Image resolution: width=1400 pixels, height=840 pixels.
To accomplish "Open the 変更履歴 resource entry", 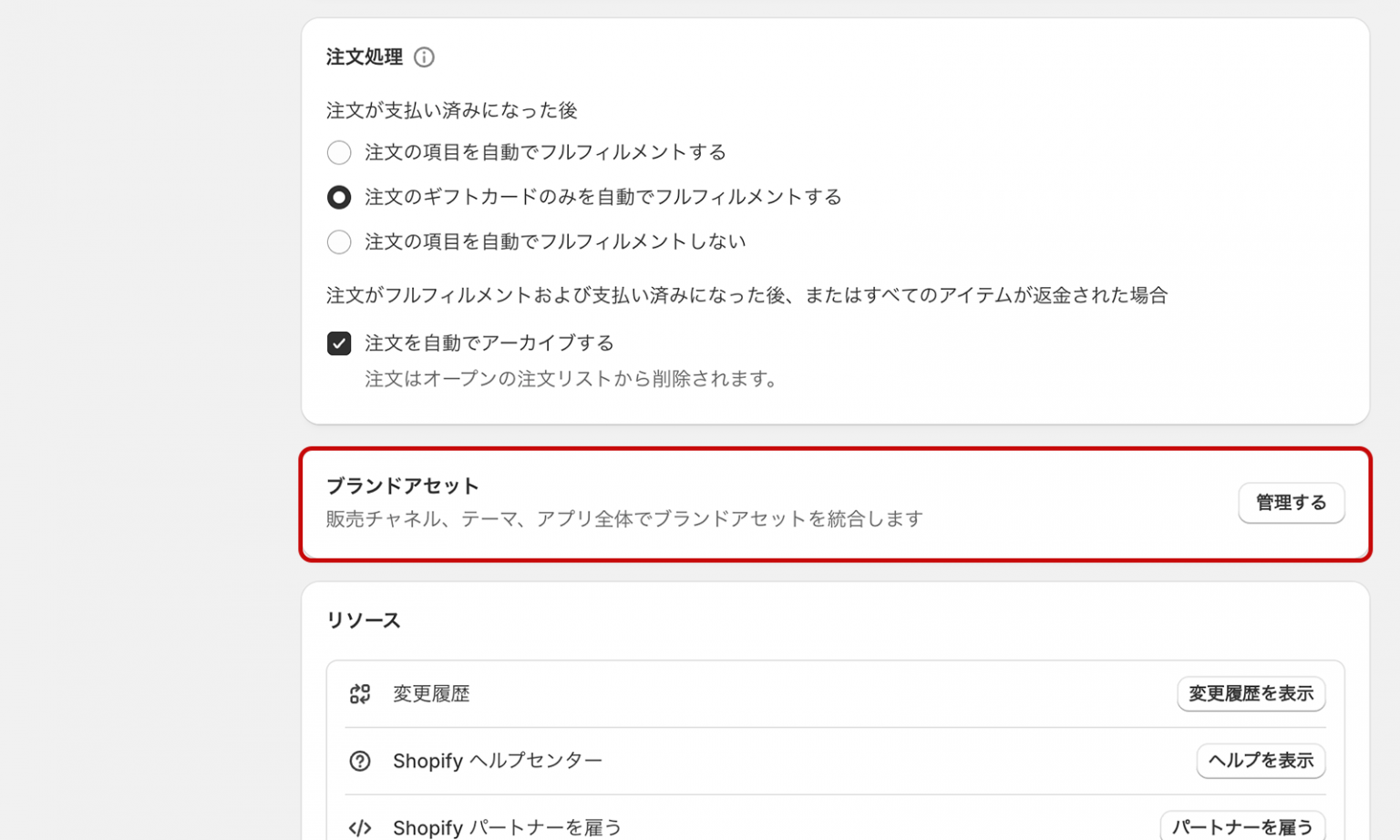I will point(431,693).
